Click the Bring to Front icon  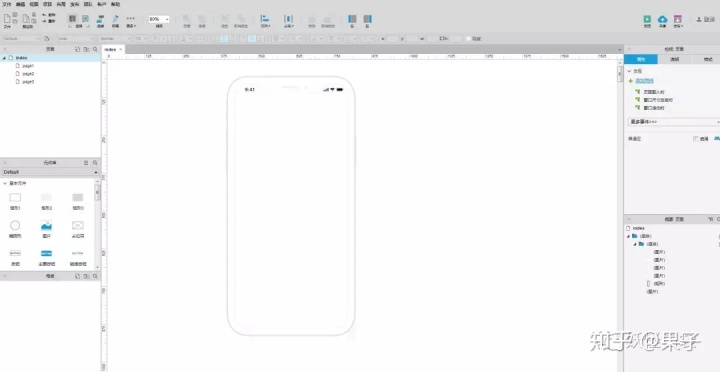[x=187, y=19]
